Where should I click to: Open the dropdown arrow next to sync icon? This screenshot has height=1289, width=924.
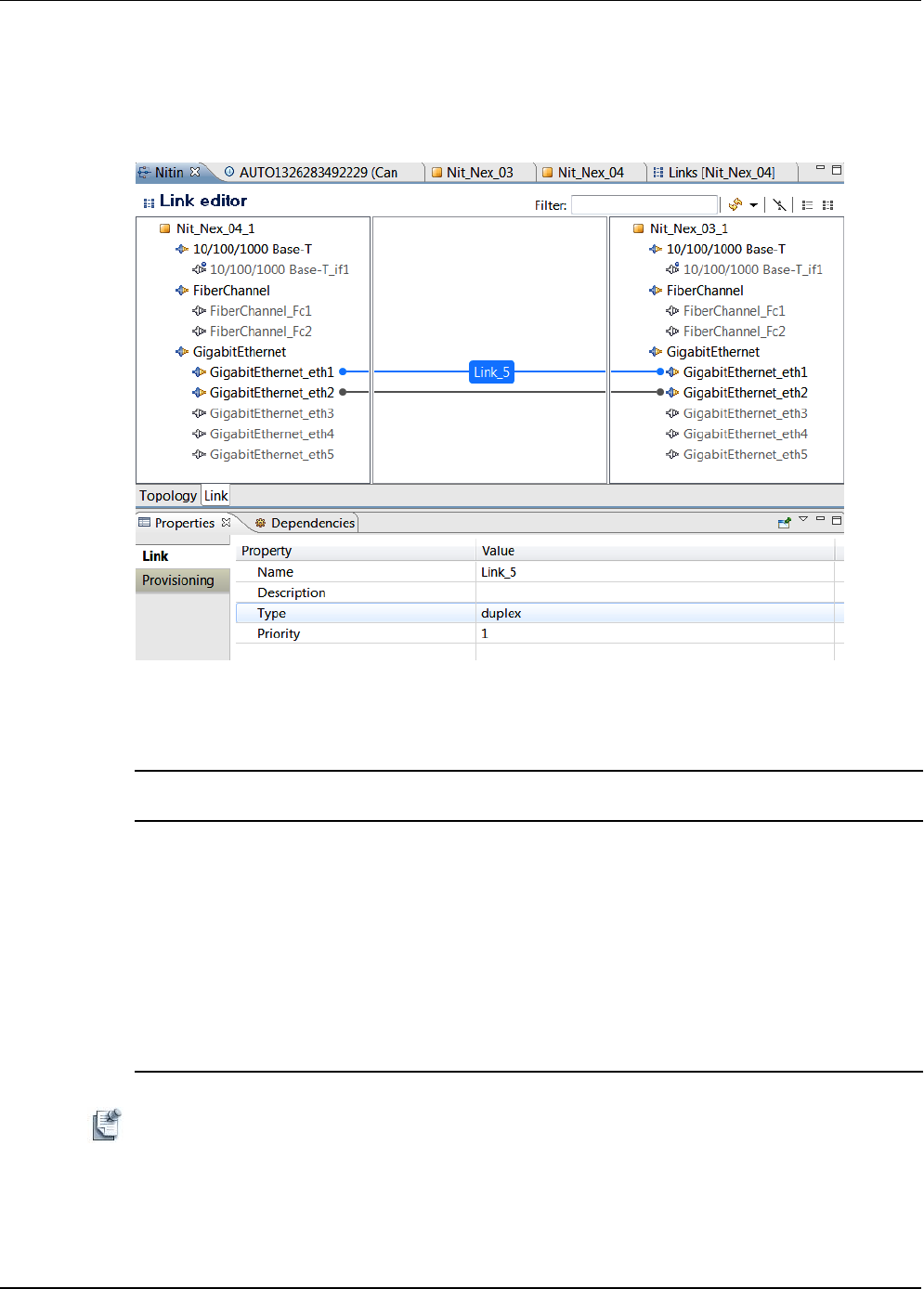753,205
